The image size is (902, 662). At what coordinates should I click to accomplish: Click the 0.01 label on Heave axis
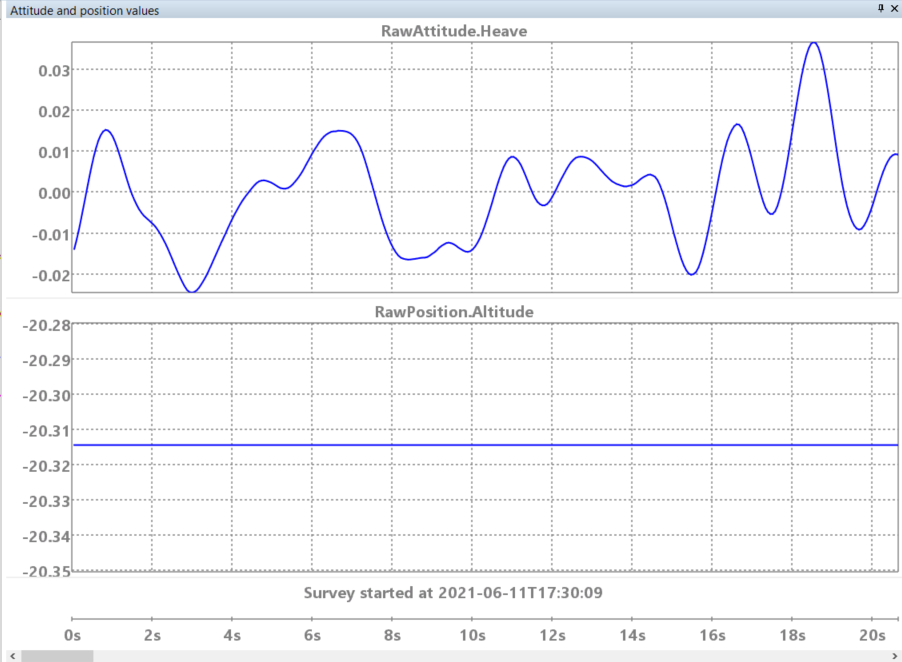(x=54, y=152)
